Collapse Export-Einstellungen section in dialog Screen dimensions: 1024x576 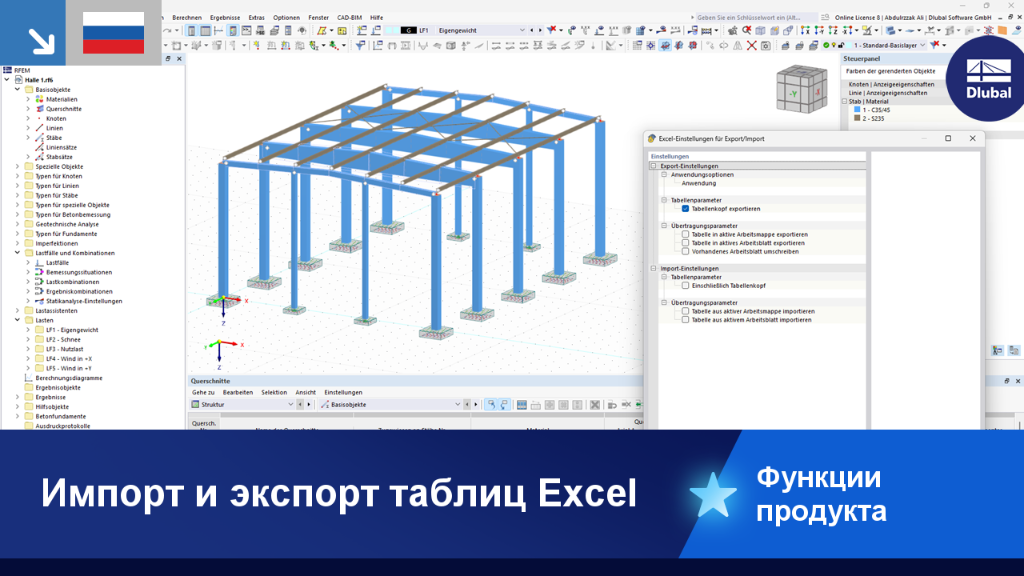653,166
